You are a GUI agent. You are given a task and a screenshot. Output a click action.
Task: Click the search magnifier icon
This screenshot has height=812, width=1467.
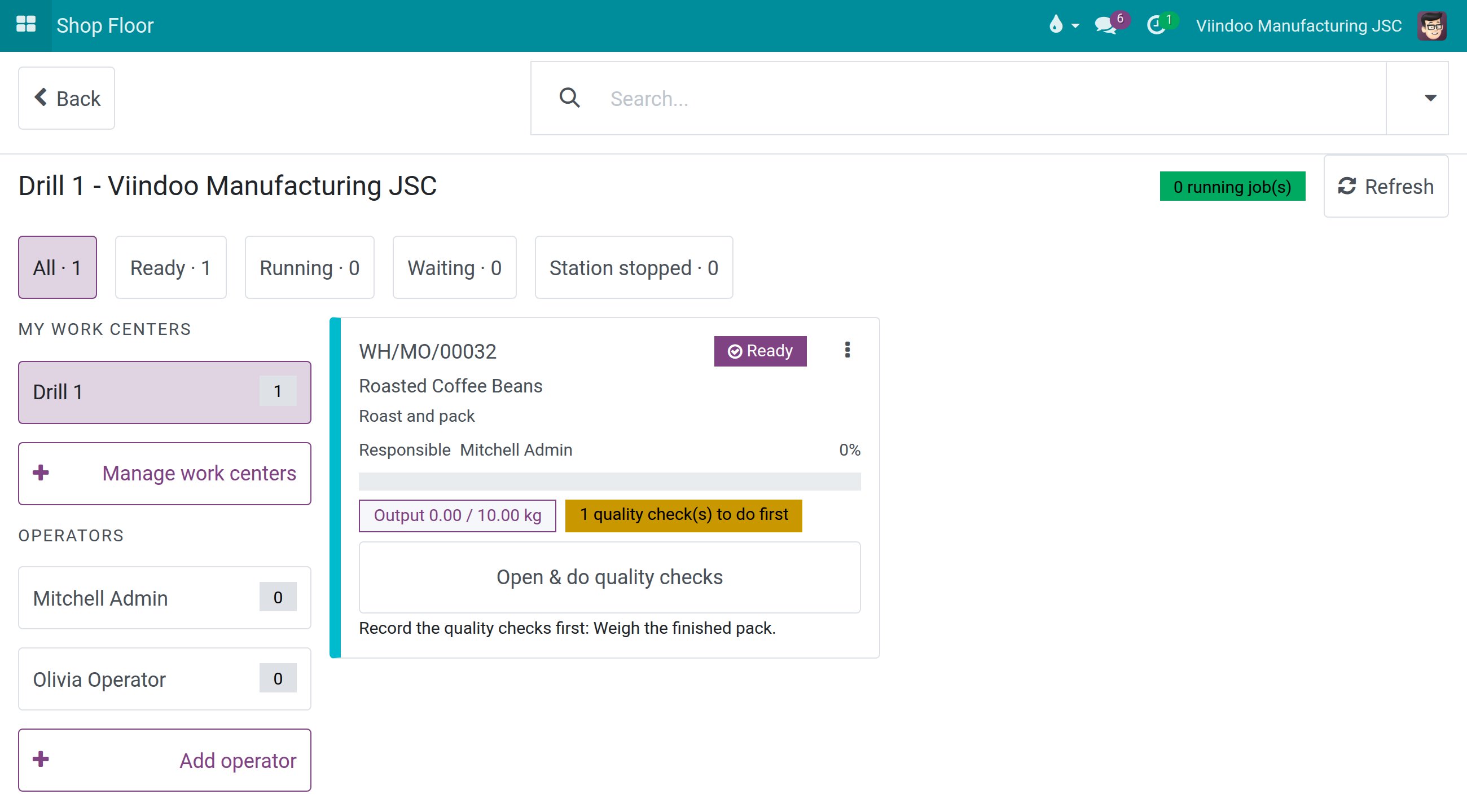pyautogui.click(x=569, y=98)
